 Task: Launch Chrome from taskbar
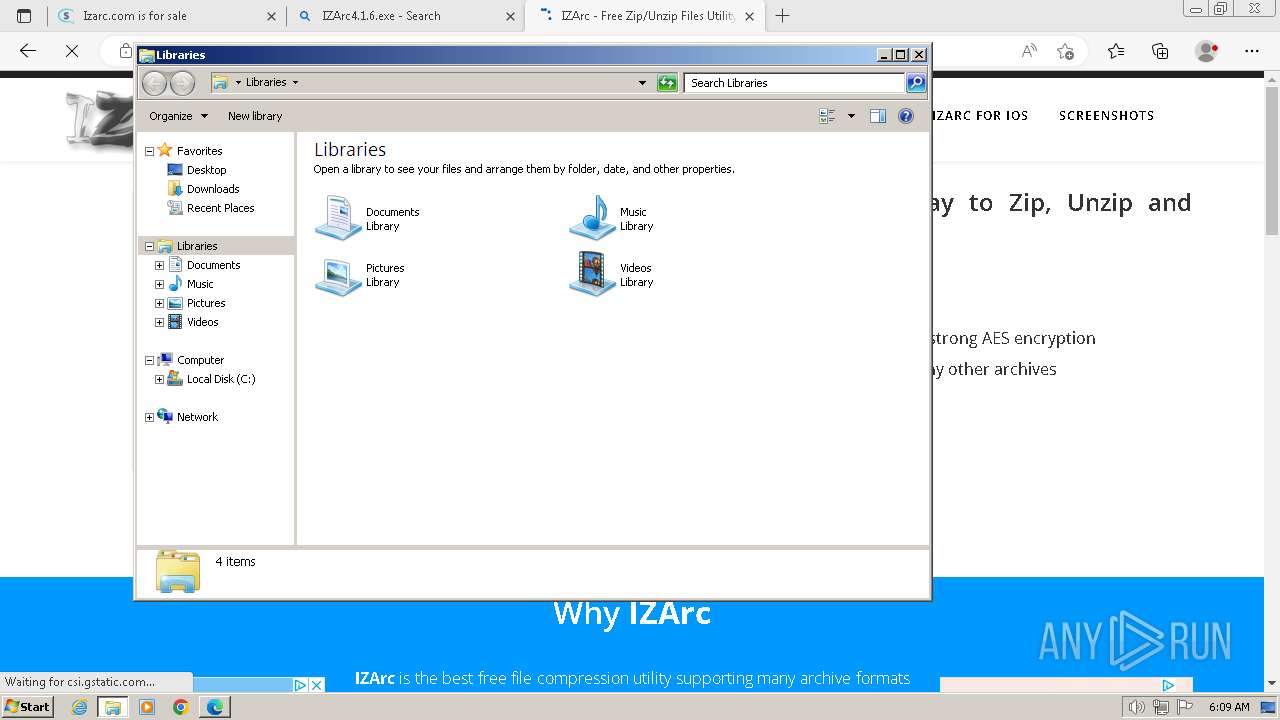[x=181, y=707]
